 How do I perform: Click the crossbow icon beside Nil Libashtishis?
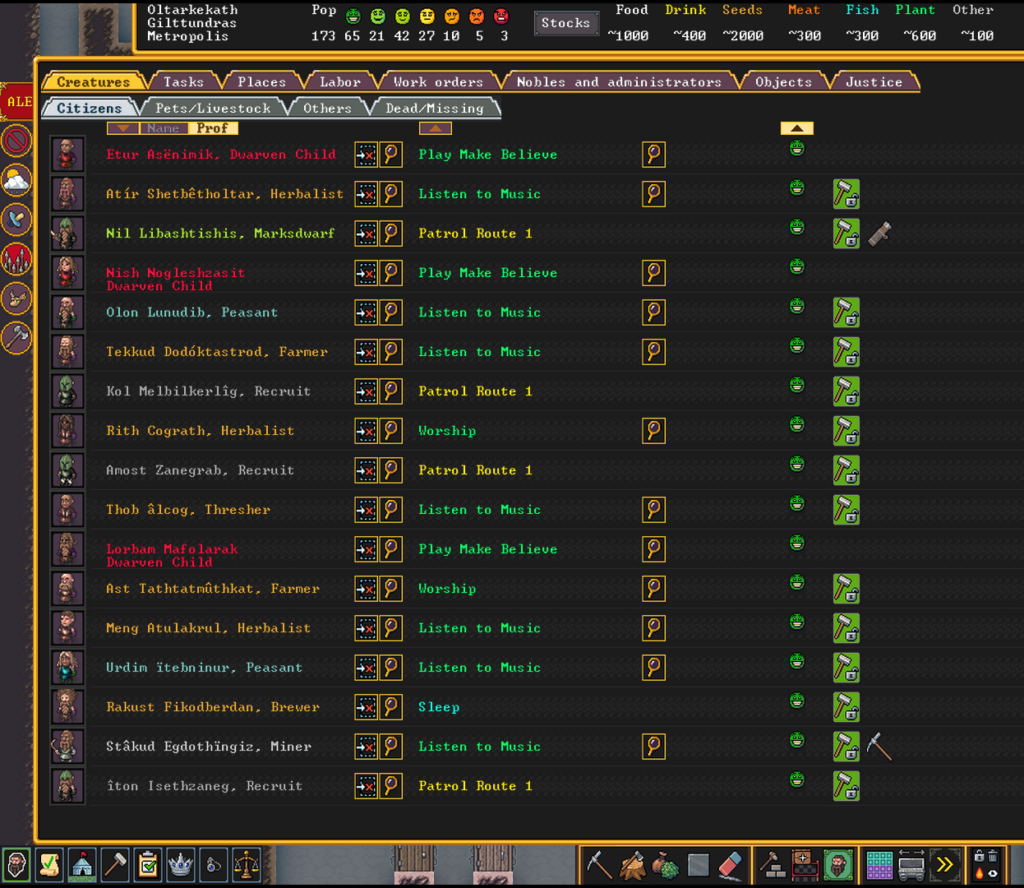click(x=880, y=234)
